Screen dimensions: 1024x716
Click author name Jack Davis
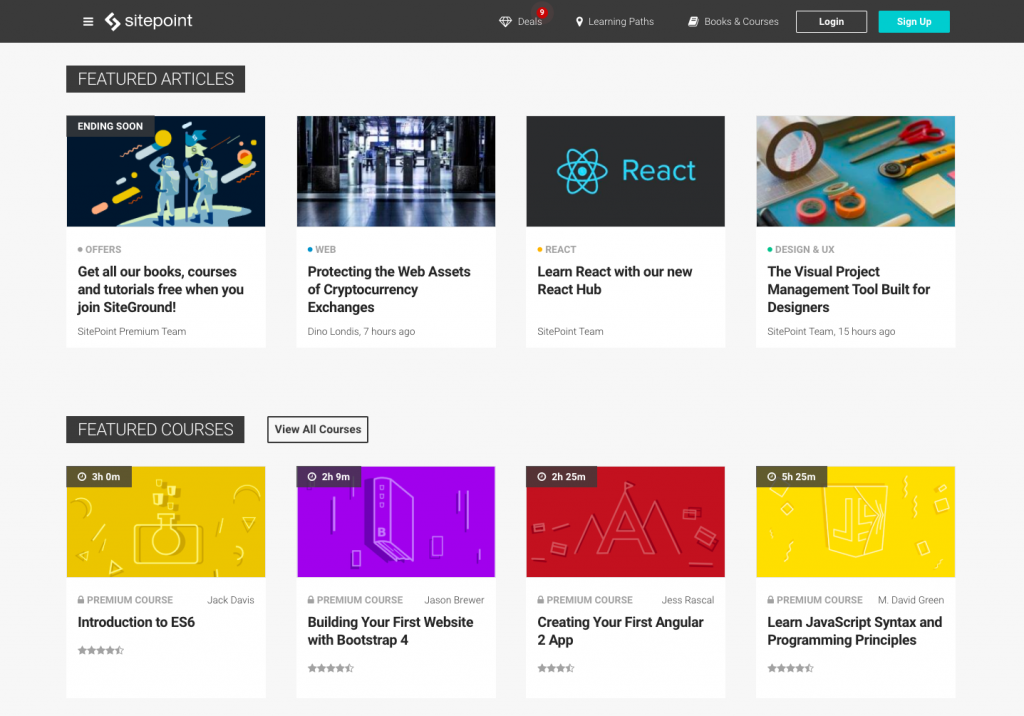coord(231,600)
